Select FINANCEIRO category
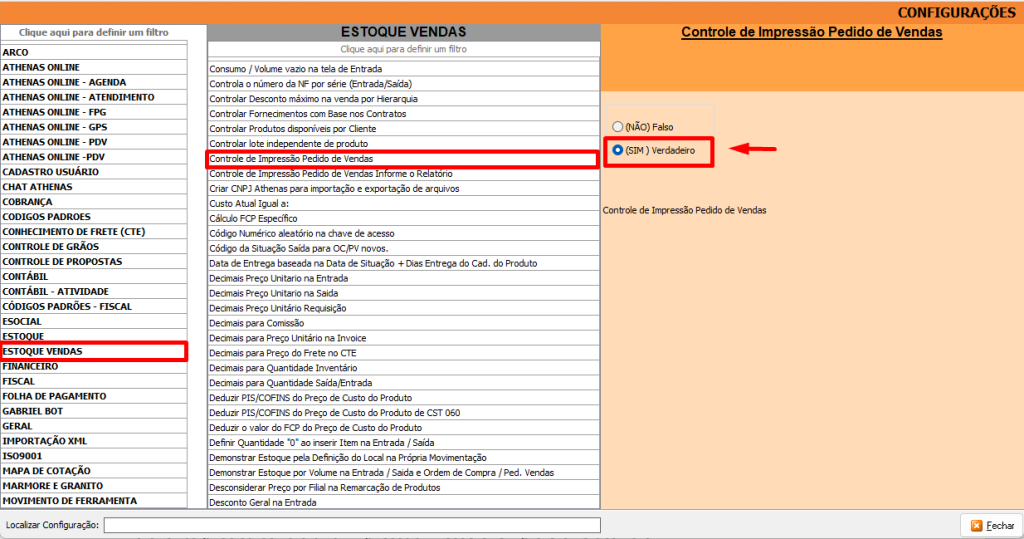 tap(93, 367)
